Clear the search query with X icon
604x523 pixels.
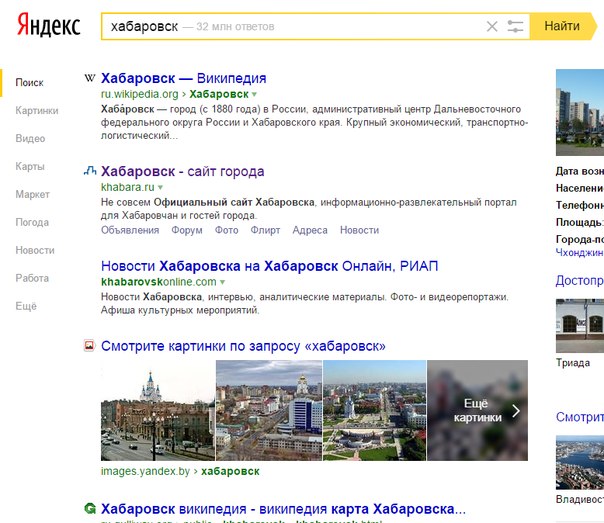tap(491, 27)
